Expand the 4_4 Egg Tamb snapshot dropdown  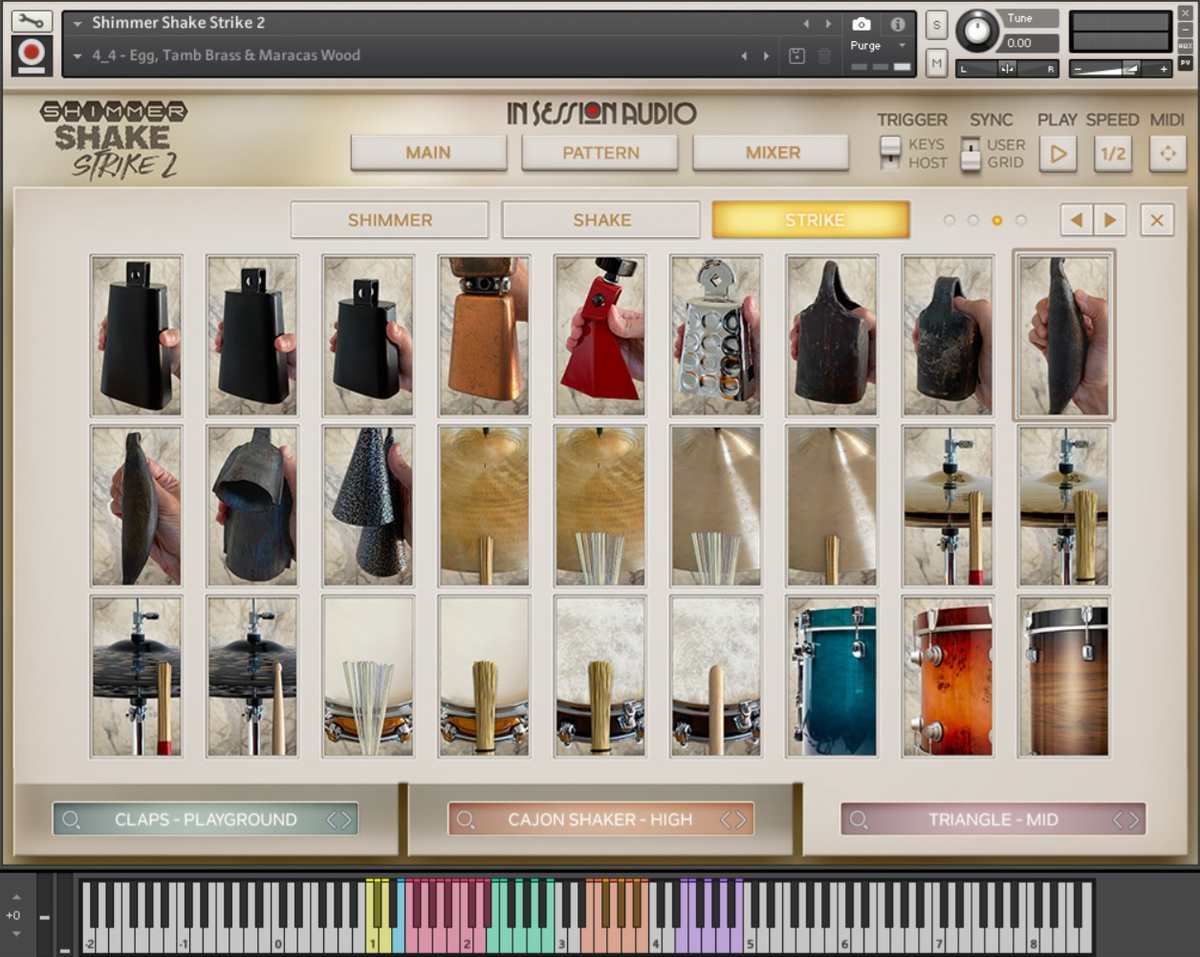point(78,56)
